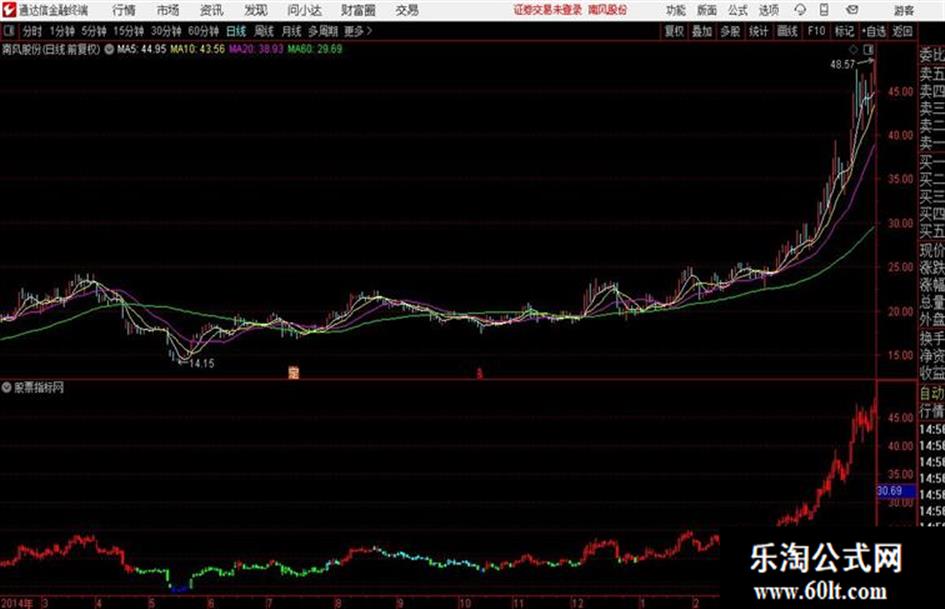Open the 市场 menu
Screen dimensions: 945x609
click(x=168, y=10)
